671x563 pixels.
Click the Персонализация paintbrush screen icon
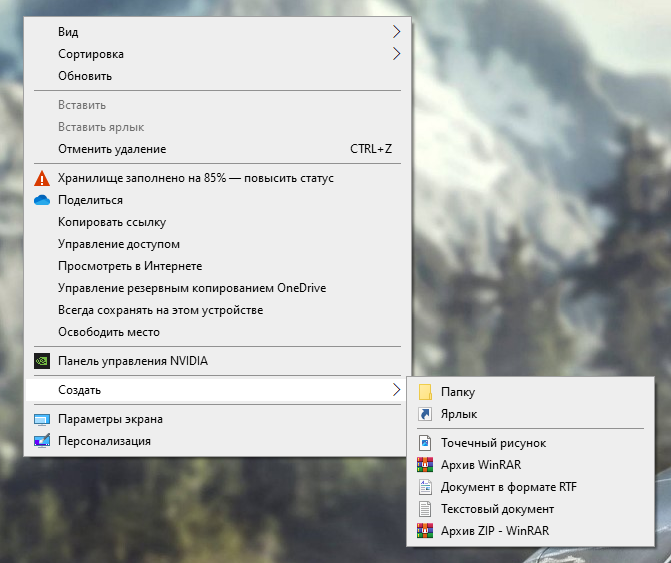(42, 441)
